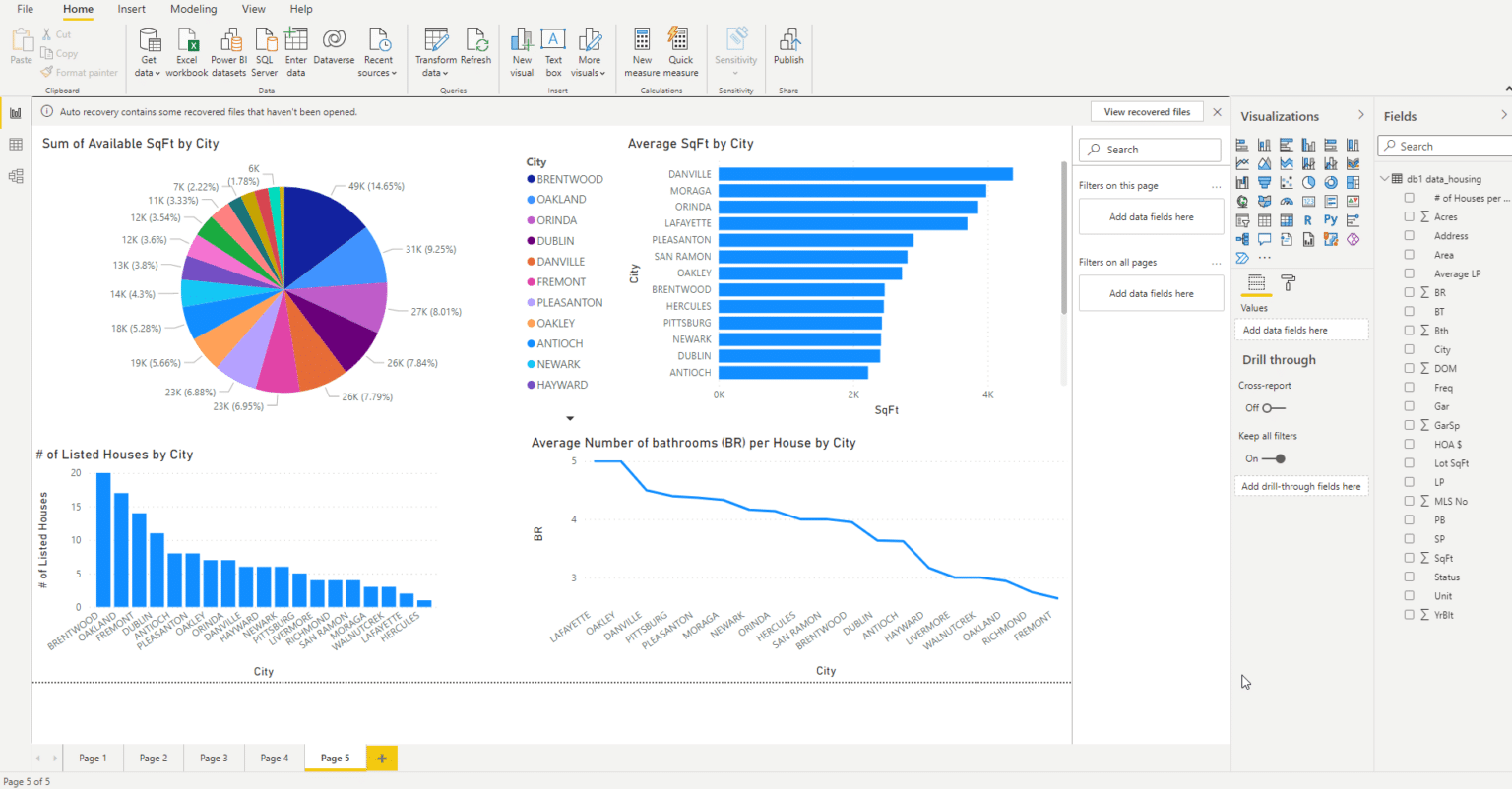The width and height of the screenshot is (1512, 789).
Task: Turn on the Cross-report toggle
Action: 1273,408
